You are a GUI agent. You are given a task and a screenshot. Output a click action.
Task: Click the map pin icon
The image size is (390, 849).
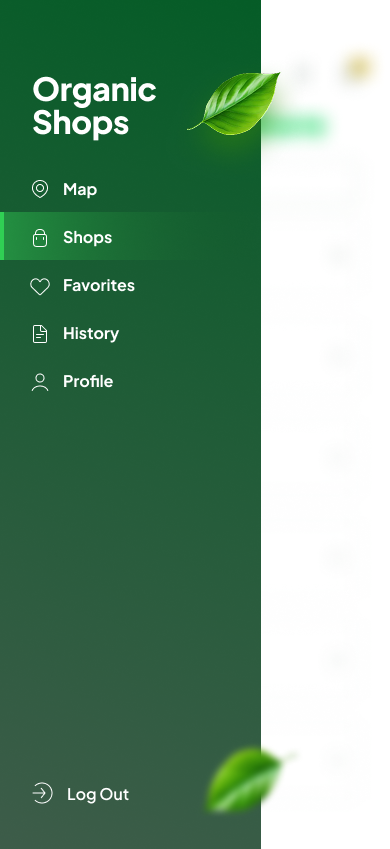pyautogui.click(x=40, y=189)
